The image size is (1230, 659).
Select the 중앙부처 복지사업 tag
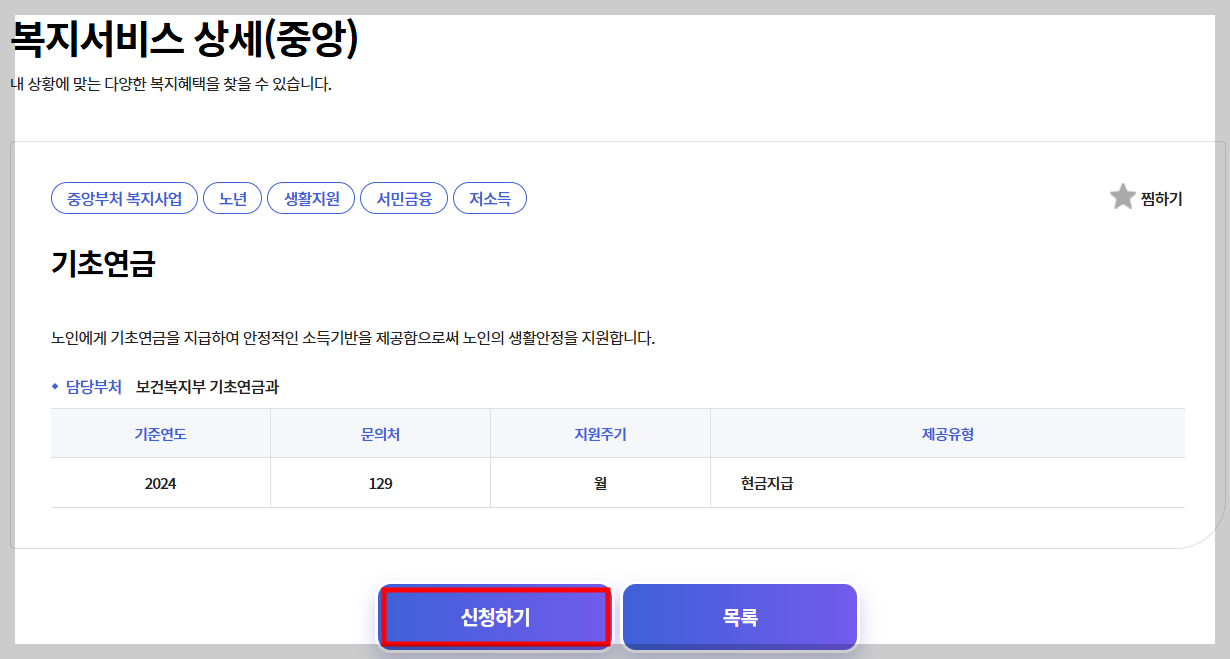pyautogui.click(x=125, y=199)
